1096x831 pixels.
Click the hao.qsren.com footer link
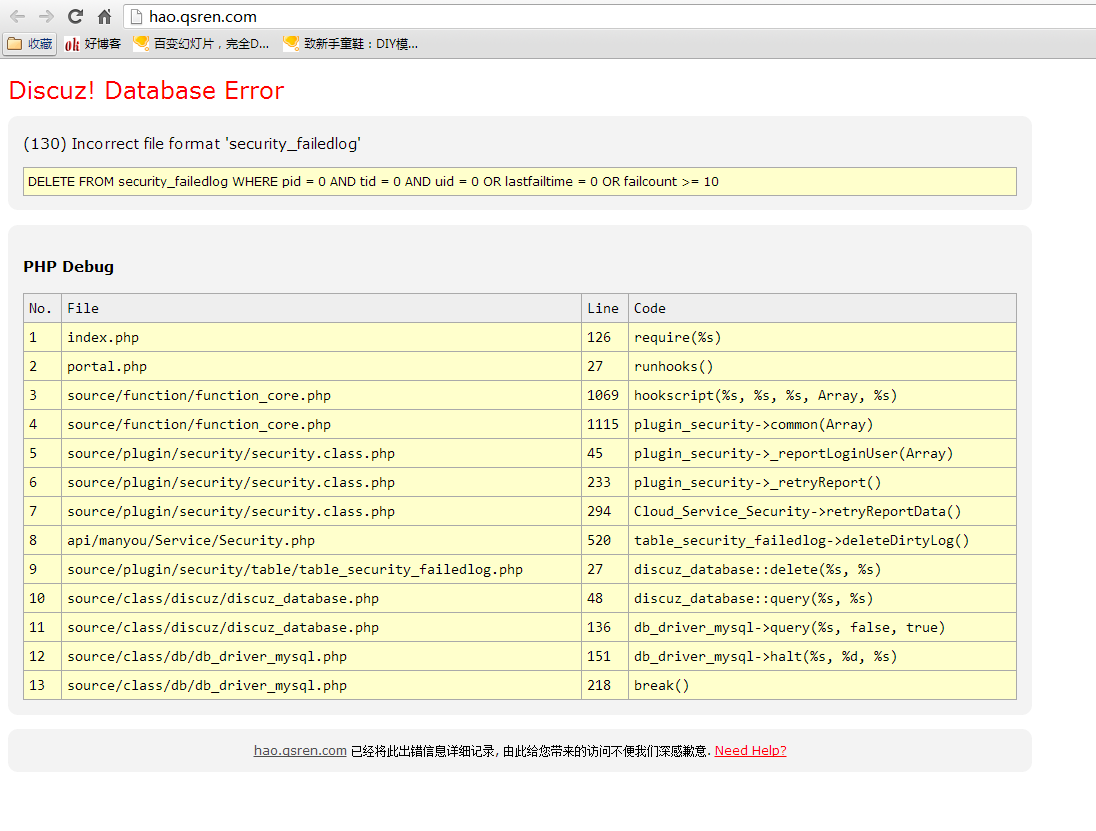(300, 751)
